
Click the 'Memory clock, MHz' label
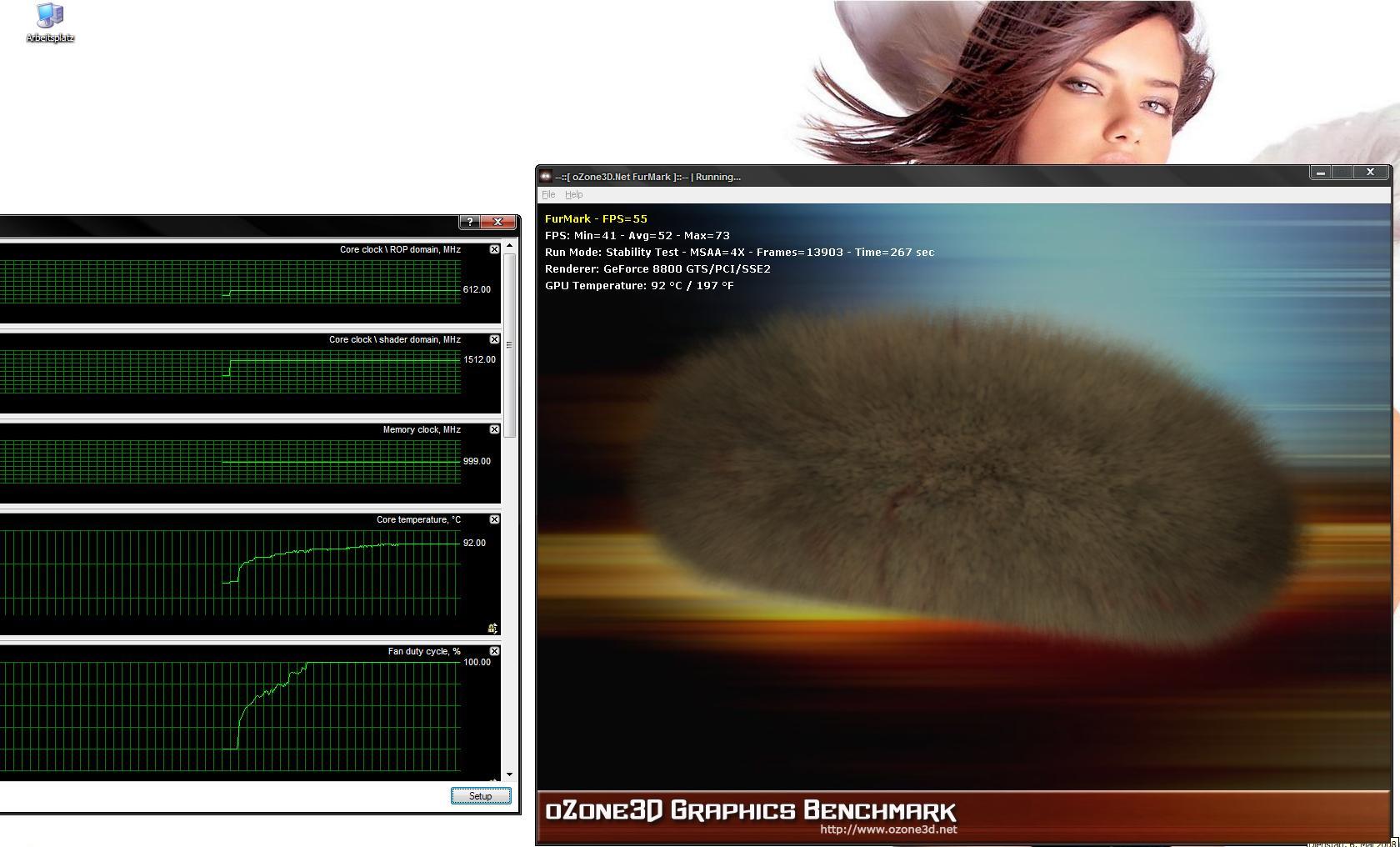click(x=422, y=429)
